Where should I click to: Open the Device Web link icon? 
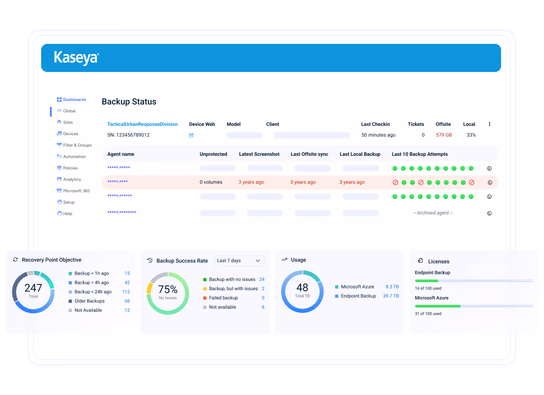(191, 135)
